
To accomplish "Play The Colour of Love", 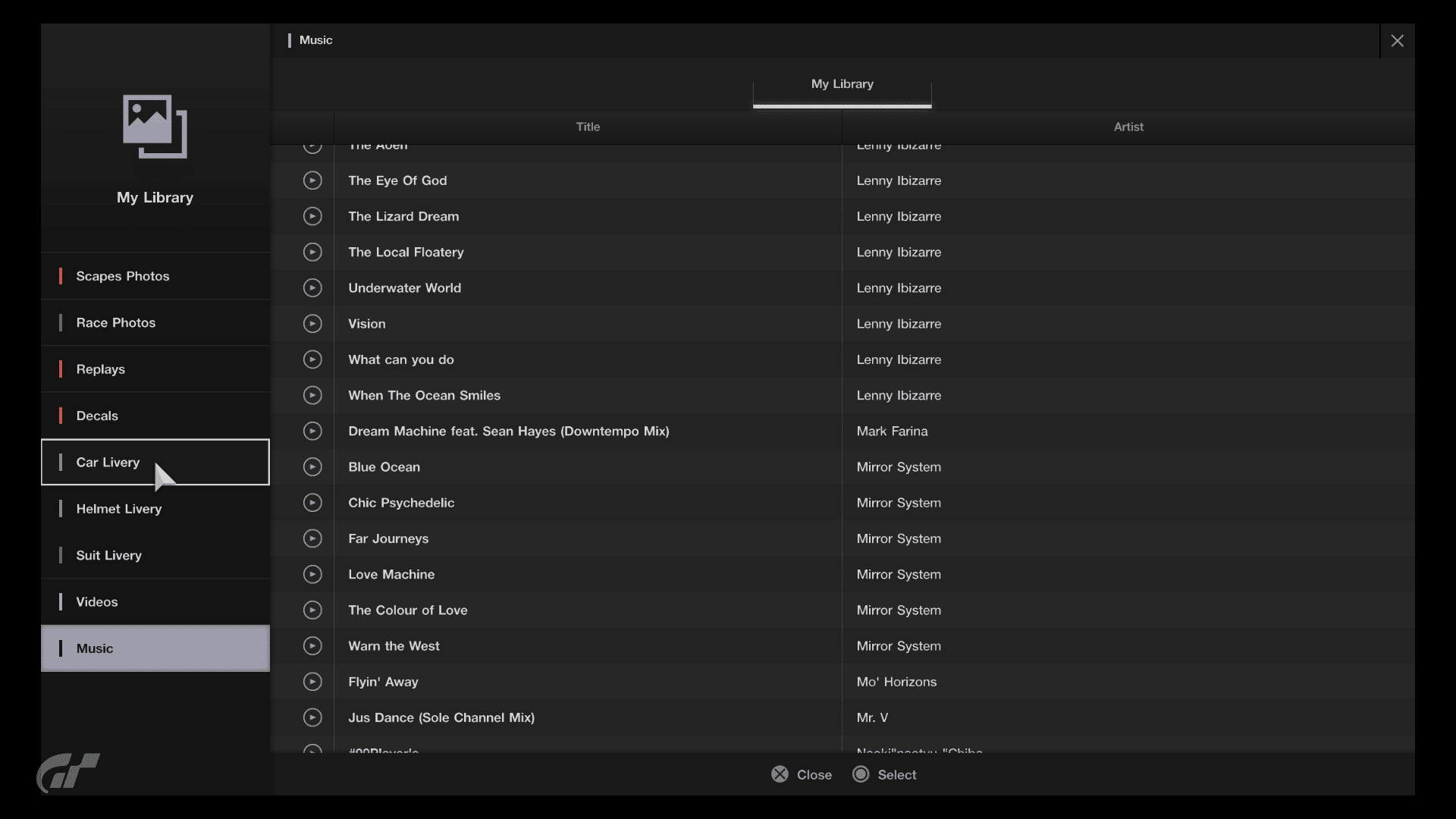I will (x=312, y=610).
